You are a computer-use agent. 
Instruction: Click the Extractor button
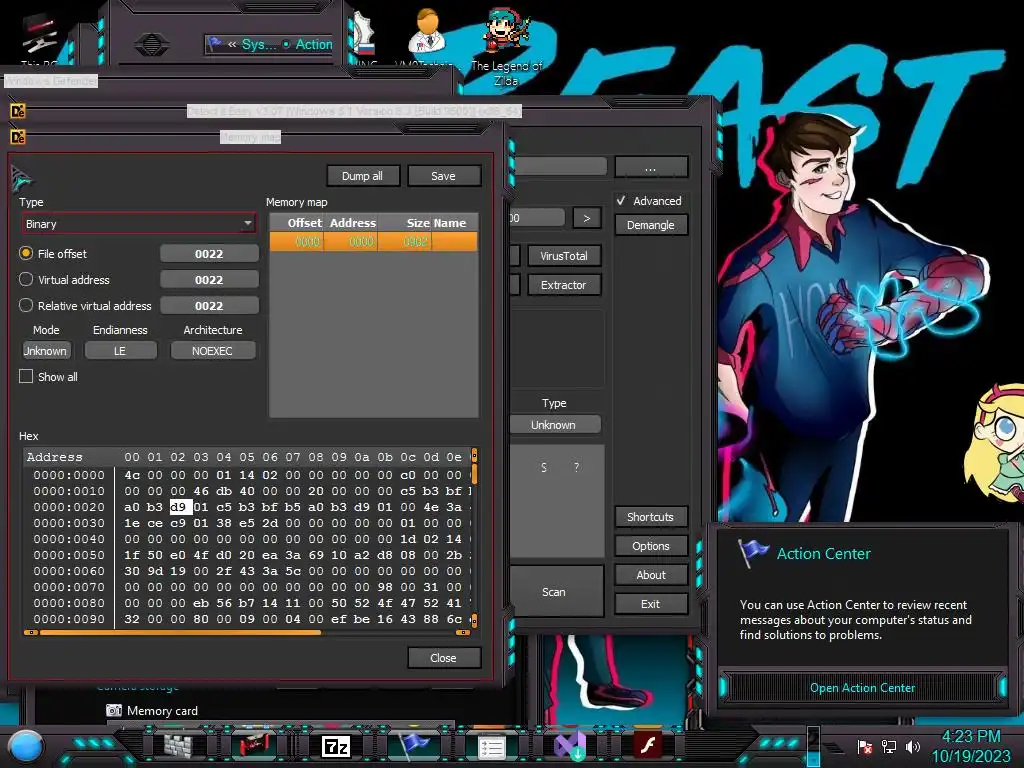click(564, 285)
